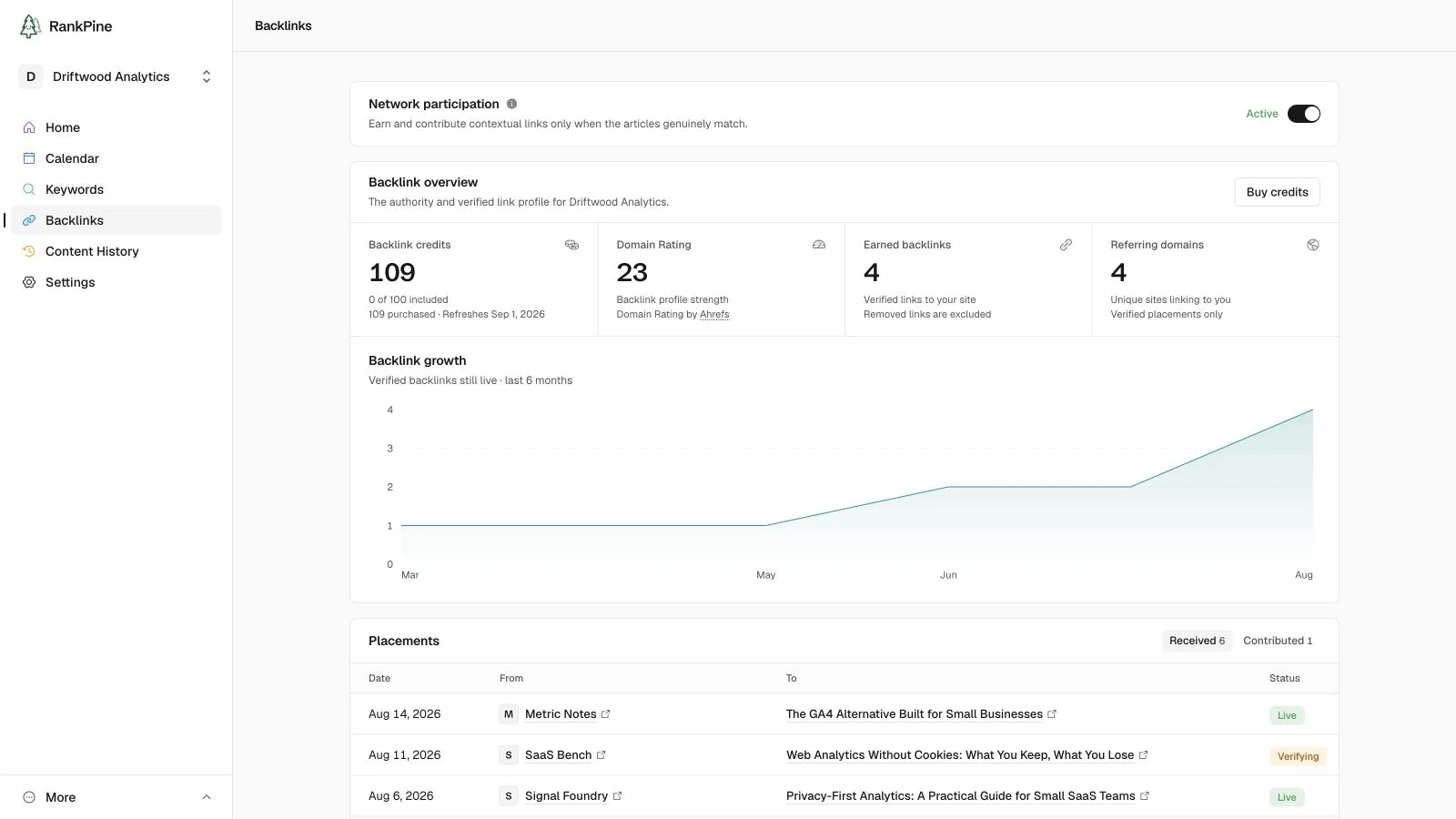Select the Received placements tab
This screenshot has height=819, width=1456.
pyautogui.click(x=1197, y=641)
